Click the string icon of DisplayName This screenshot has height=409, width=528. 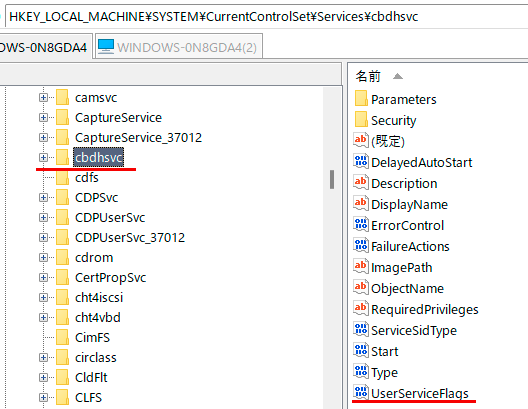tap(361, 203)
